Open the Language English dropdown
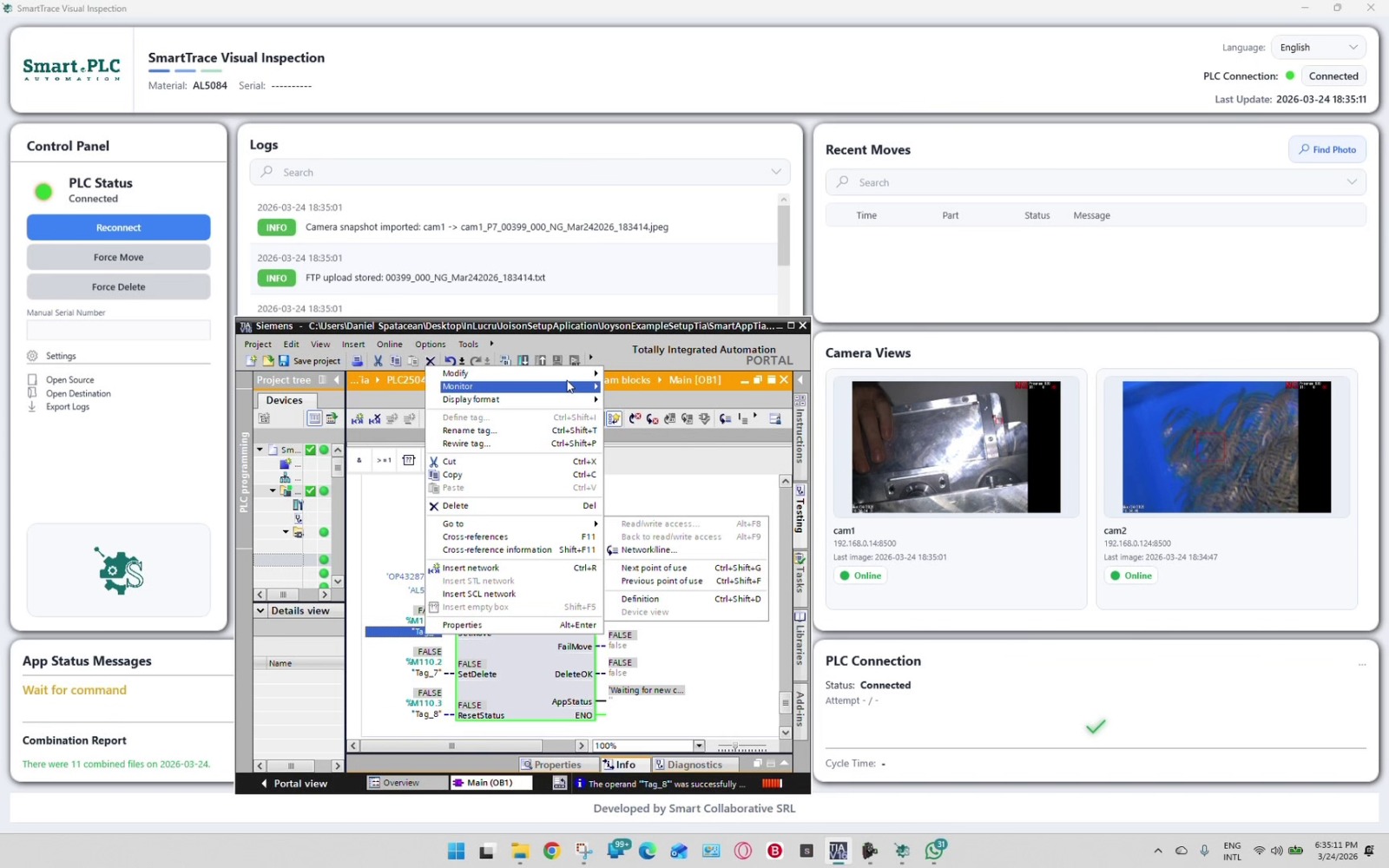The height and width of the screenshot is (868, 1389). (1318, 48)
